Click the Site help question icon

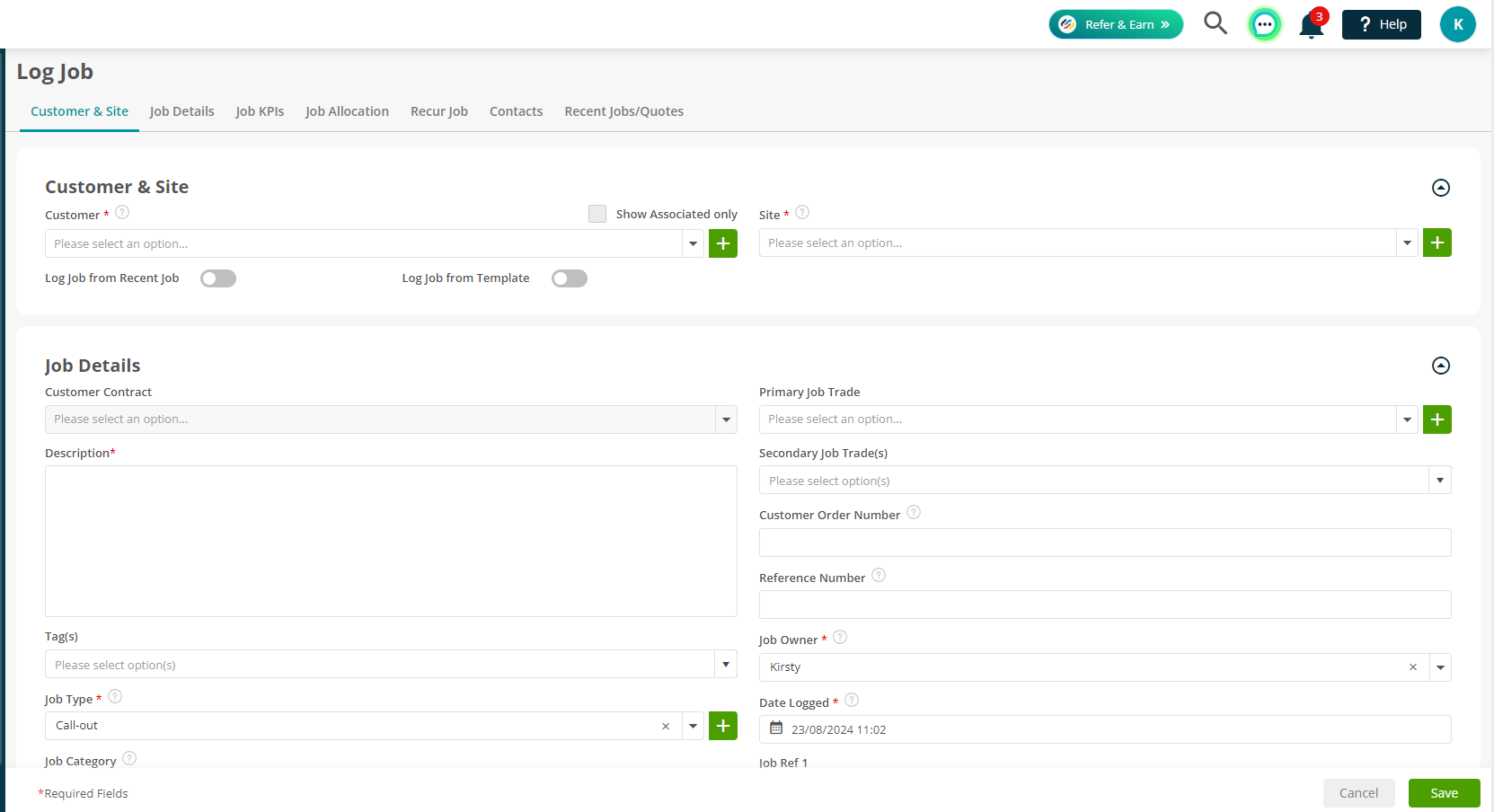(802, 213)
